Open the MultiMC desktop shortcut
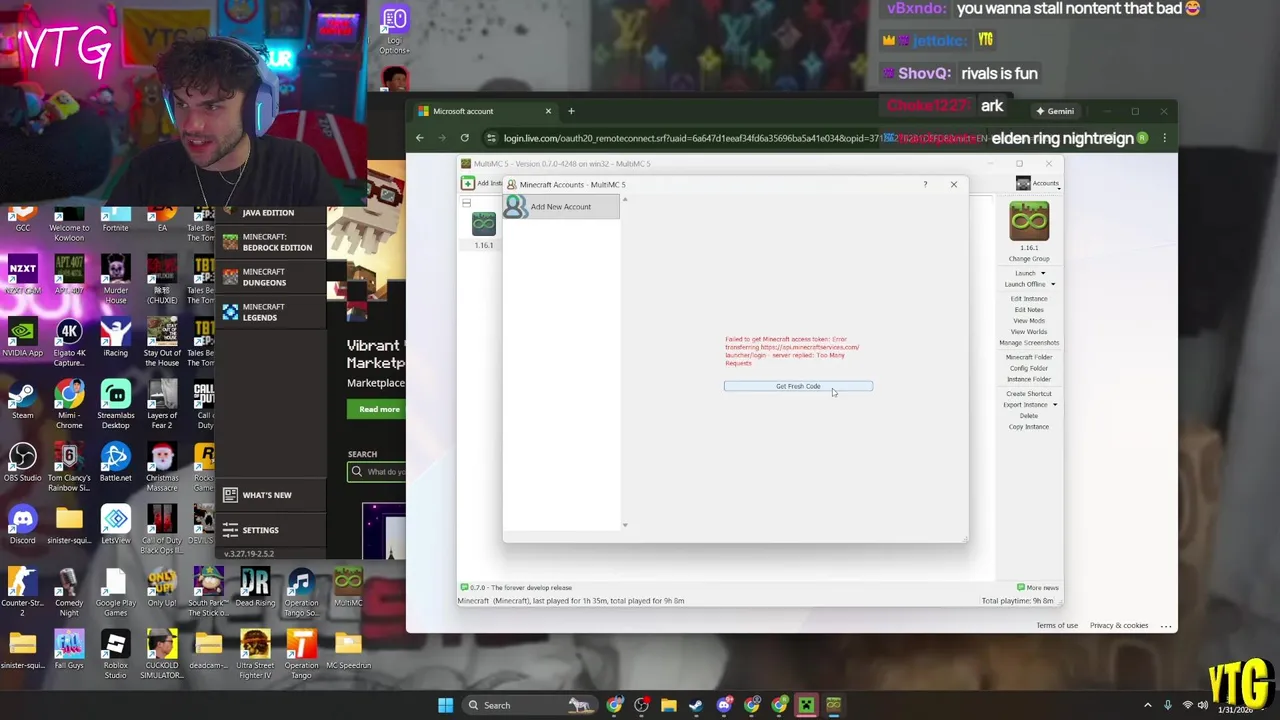Image resolution: width=1280 pixels, height=720 pixels. coord(347,588)
